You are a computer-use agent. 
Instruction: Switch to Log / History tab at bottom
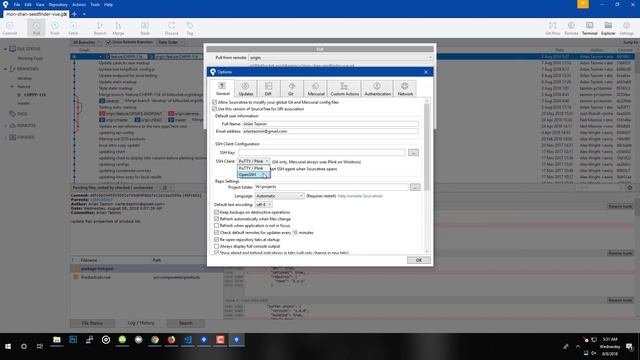[x=141, y=323]
